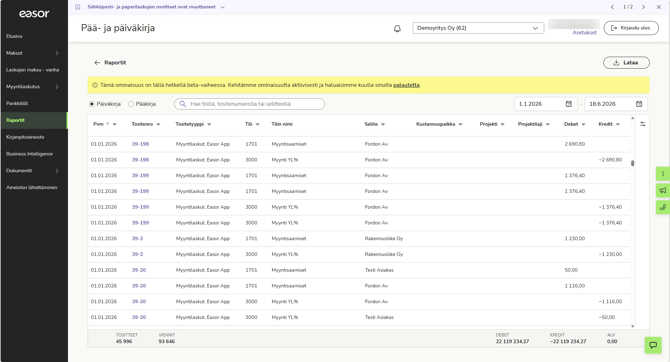Open the Asetukset link
670x362 pixels.
[585, 32]
